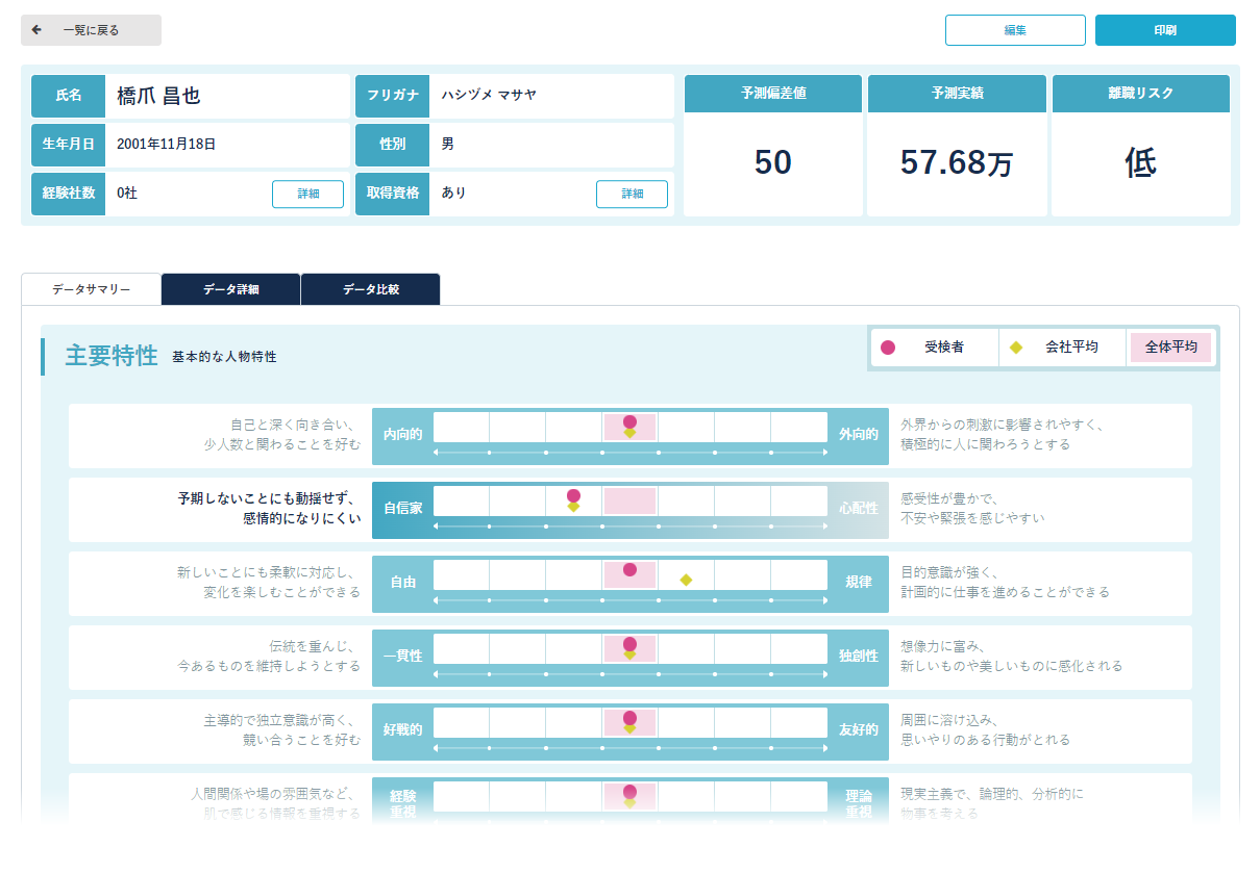Toggle the 全体平均 legend item
Viewport: 1260px width, 893px height.
(x=1170, y=347)
